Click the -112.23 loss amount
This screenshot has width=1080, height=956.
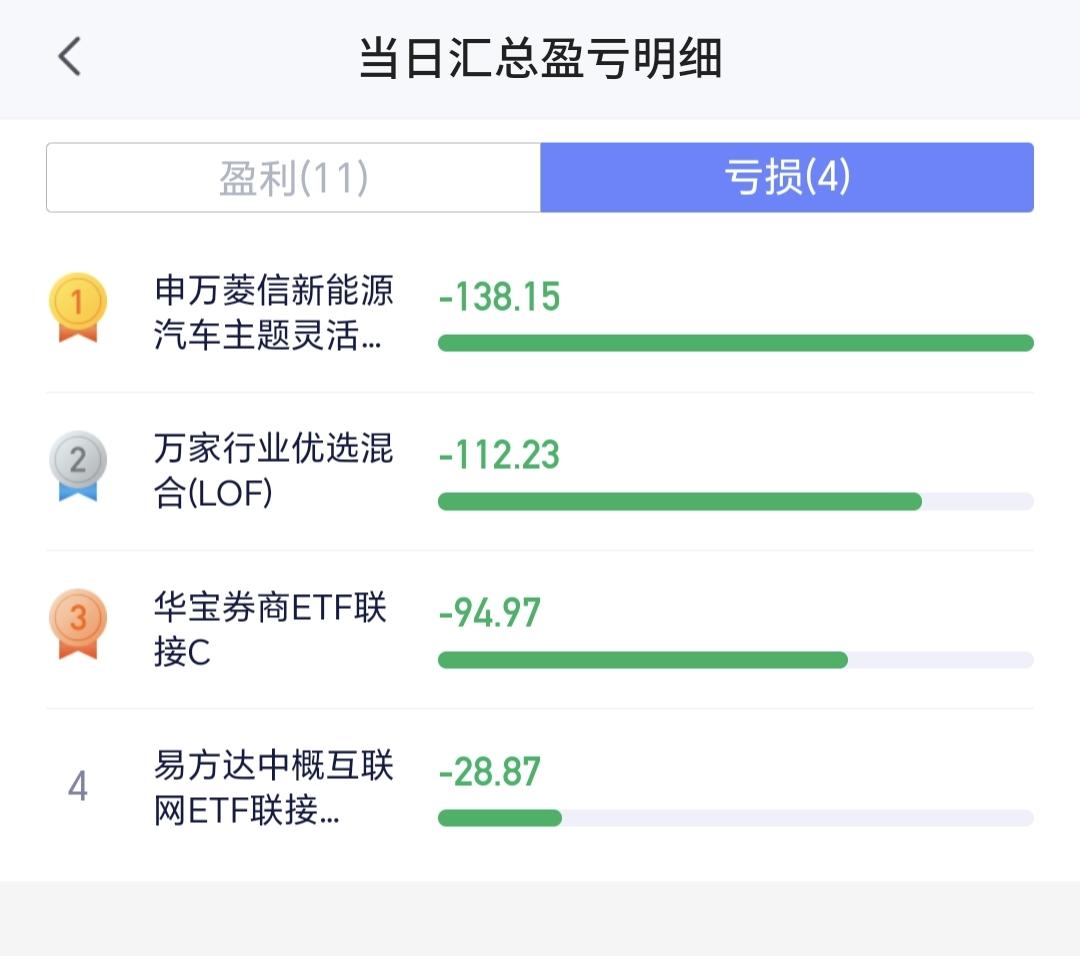click(499, 455)
